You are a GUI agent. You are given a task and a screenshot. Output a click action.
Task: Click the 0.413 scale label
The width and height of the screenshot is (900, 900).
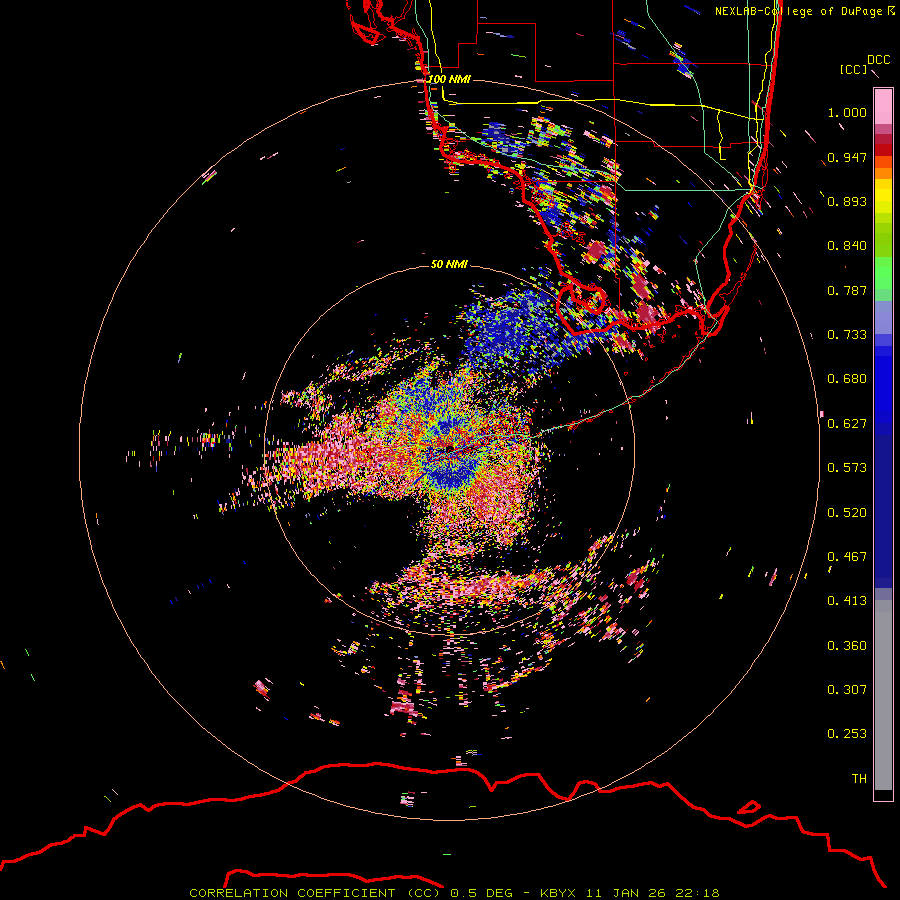847,601
